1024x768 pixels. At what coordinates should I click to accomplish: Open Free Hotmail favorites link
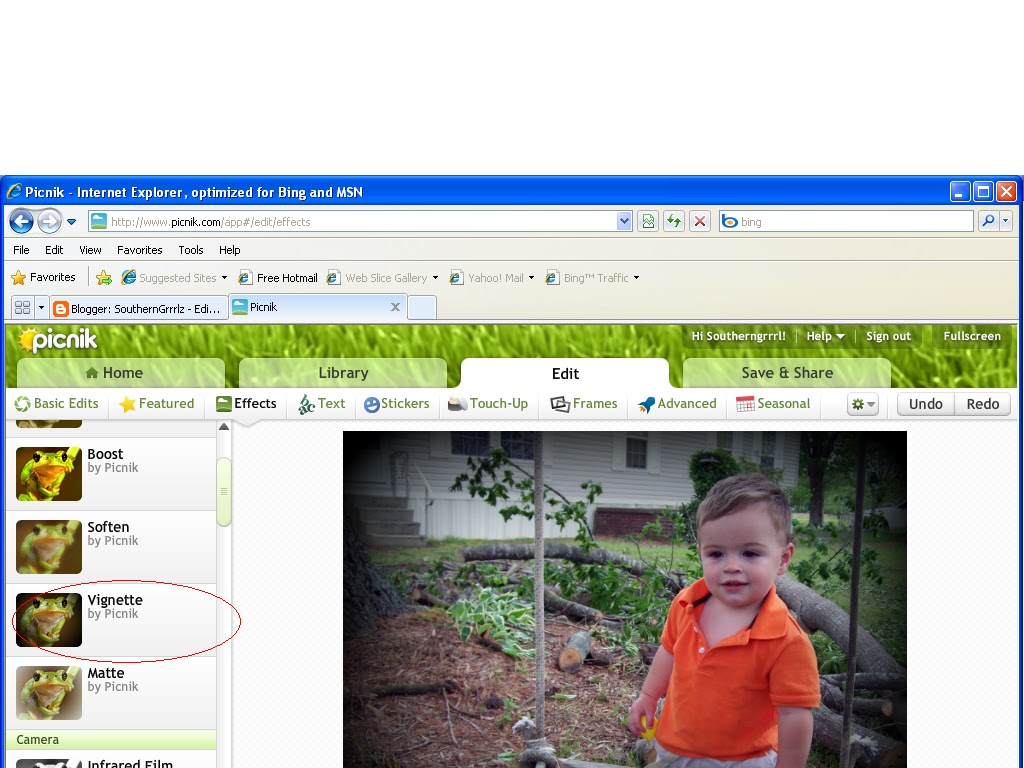(278, 278)
